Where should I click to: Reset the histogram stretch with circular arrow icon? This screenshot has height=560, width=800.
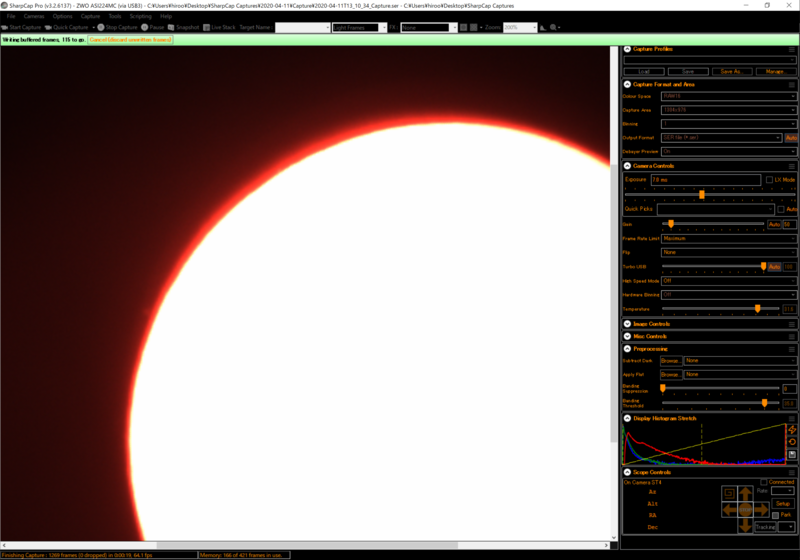coord(792,442)
